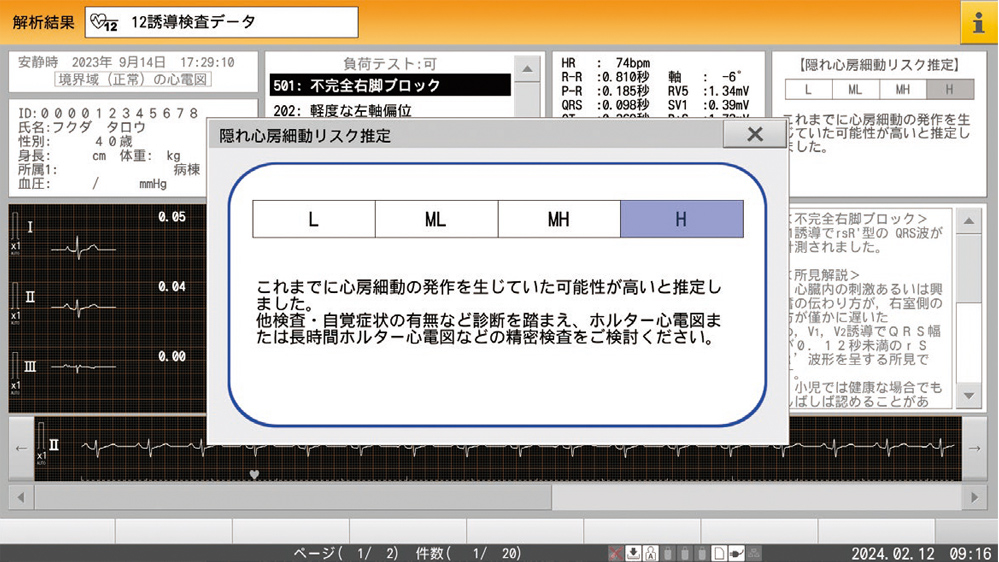Screen dimensions: 999x562
Task: Click the lead I ECG waveform
Action: click(x=83, y=247)
